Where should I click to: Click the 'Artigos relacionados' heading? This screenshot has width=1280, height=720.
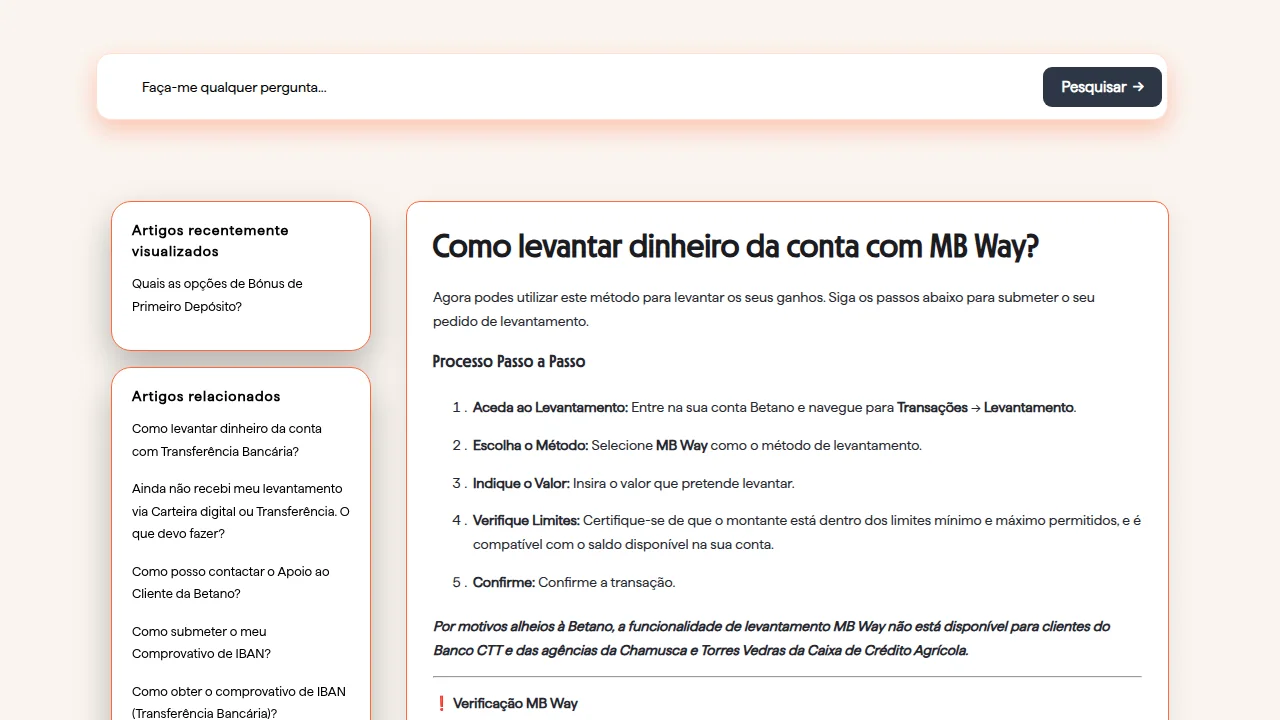[206, 396]
